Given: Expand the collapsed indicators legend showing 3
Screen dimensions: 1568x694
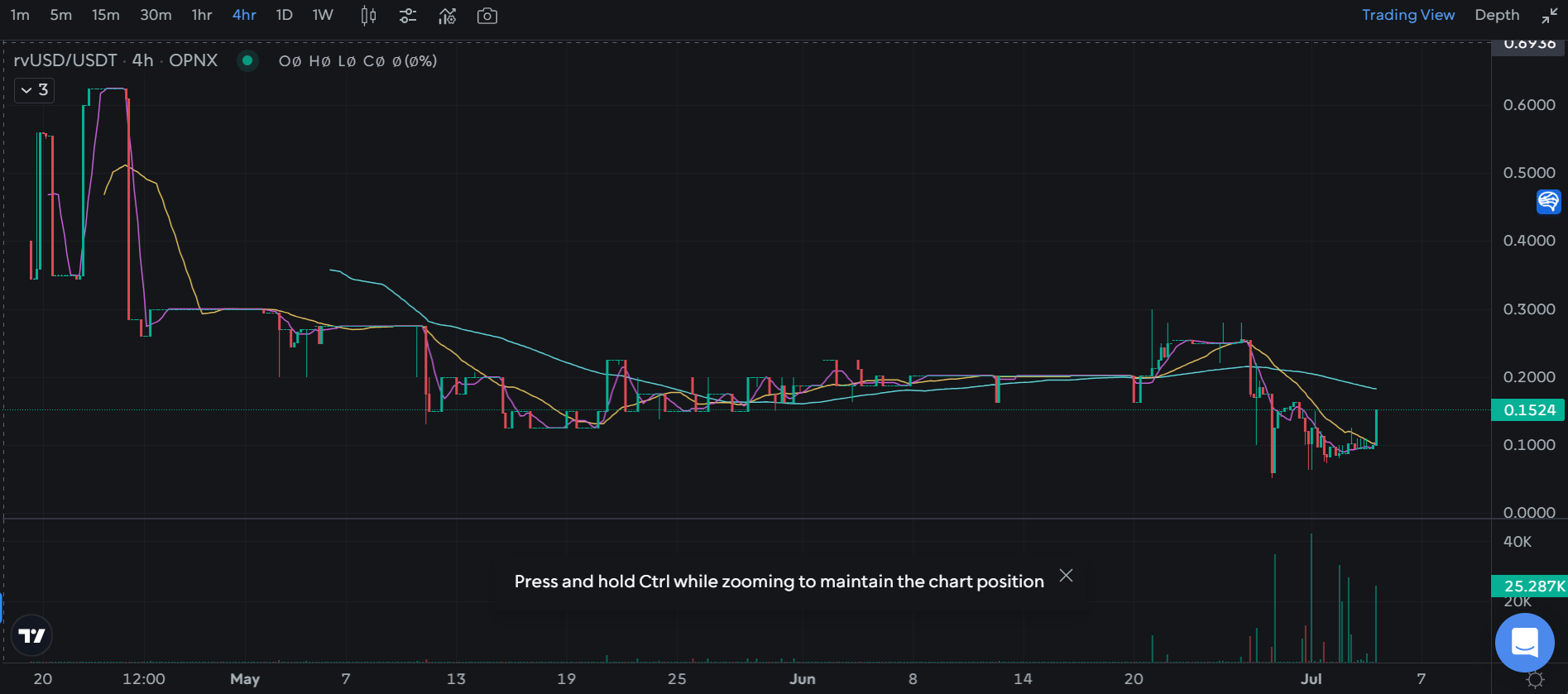Looking at the screenshot, I should click(x=35, y=90).
